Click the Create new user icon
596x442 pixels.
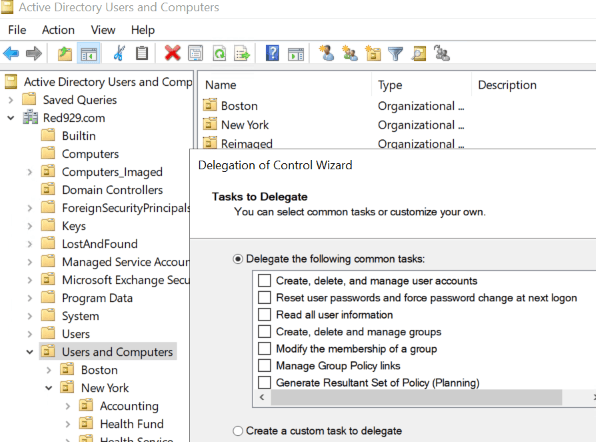tap(327, 53)
